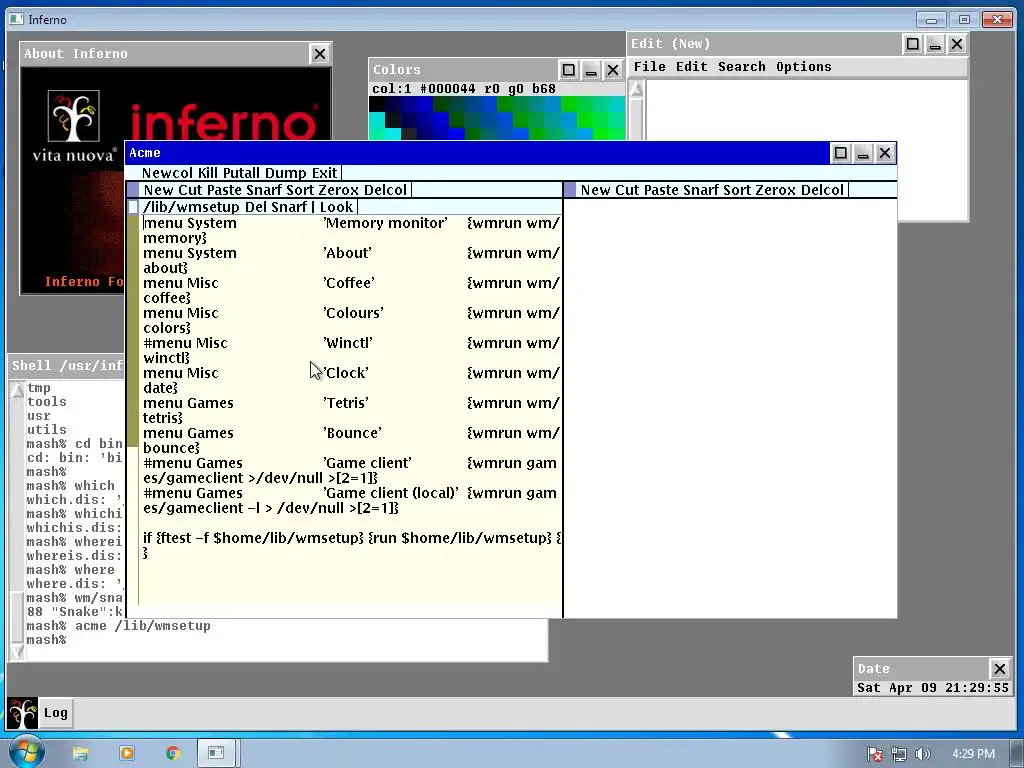Maximize the Edit (New) window
The height and width of the screenshot is (768, 1024).
click(x=913, y=44)
